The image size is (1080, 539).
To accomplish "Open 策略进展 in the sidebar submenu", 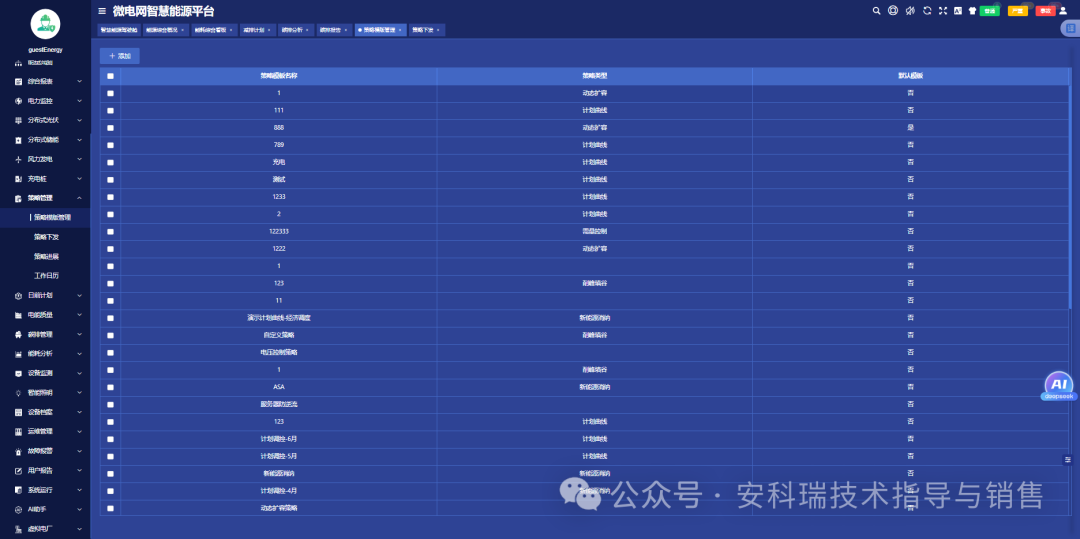I will click(47, 256).
